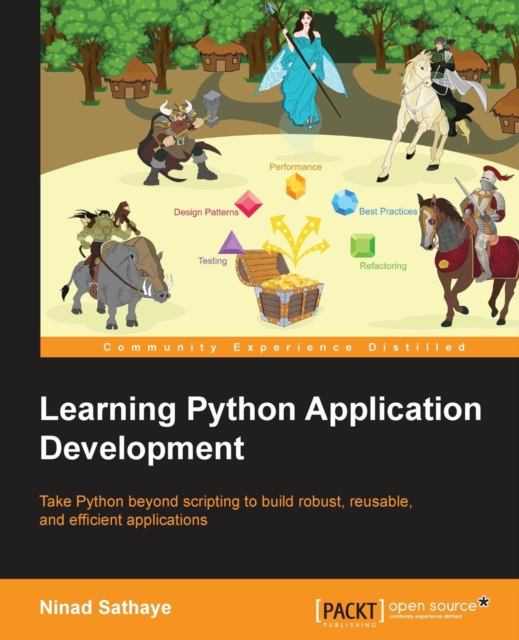Click the fairy in the blue dress
The height and width of the screenshot is (640, 519).
pyautogui.click(x=301, y=67)
